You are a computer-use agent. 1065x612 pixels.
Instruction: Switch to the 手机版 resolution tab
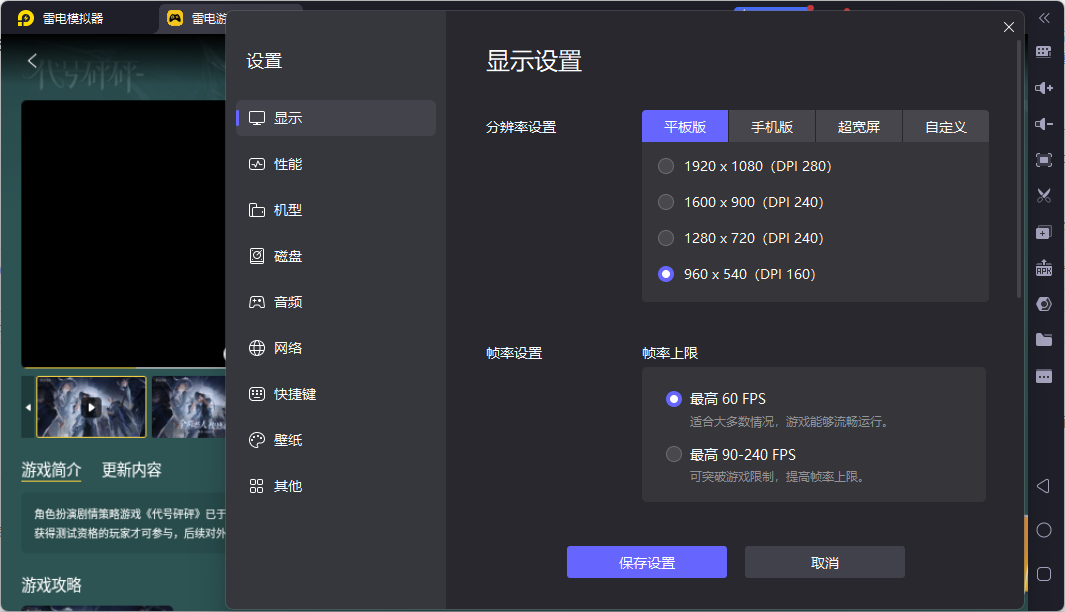772,127
